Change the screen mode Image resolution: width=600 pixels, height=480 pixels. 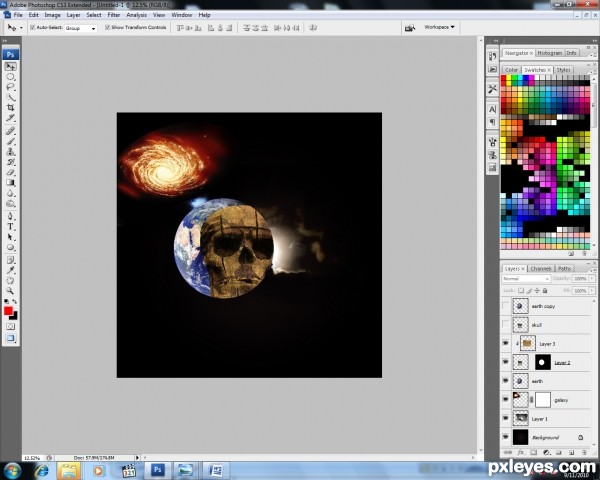coord(10,338)
